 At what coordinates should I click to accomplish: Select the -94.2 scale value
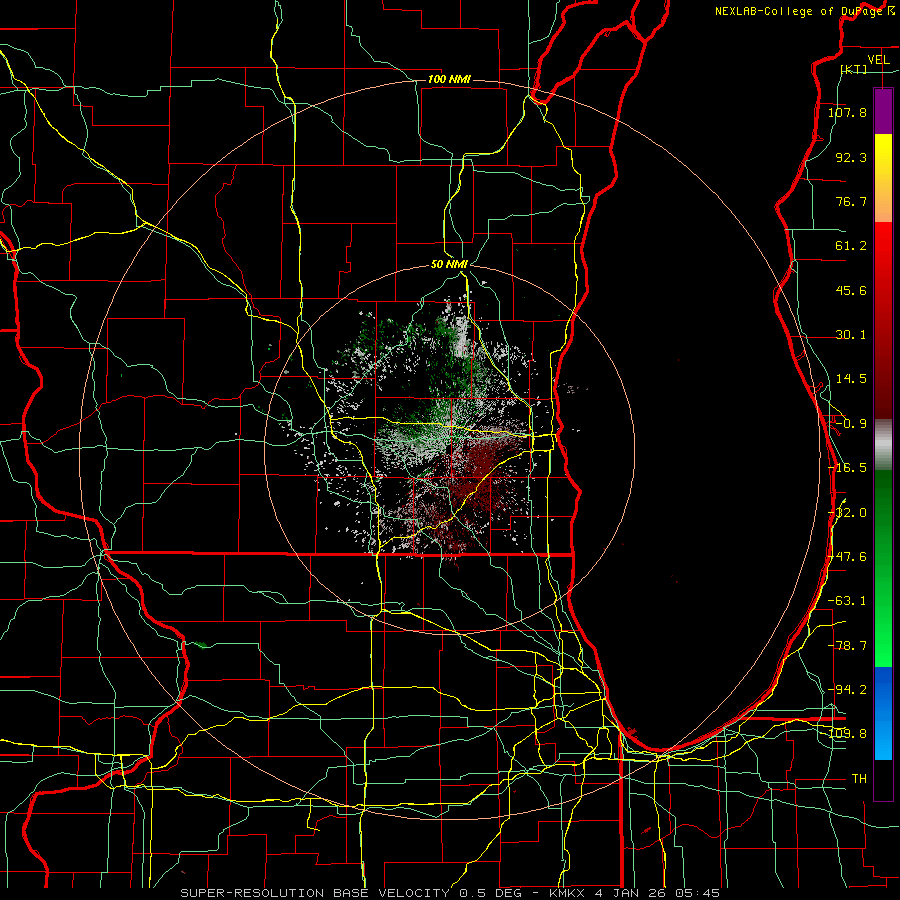point(847,690)
